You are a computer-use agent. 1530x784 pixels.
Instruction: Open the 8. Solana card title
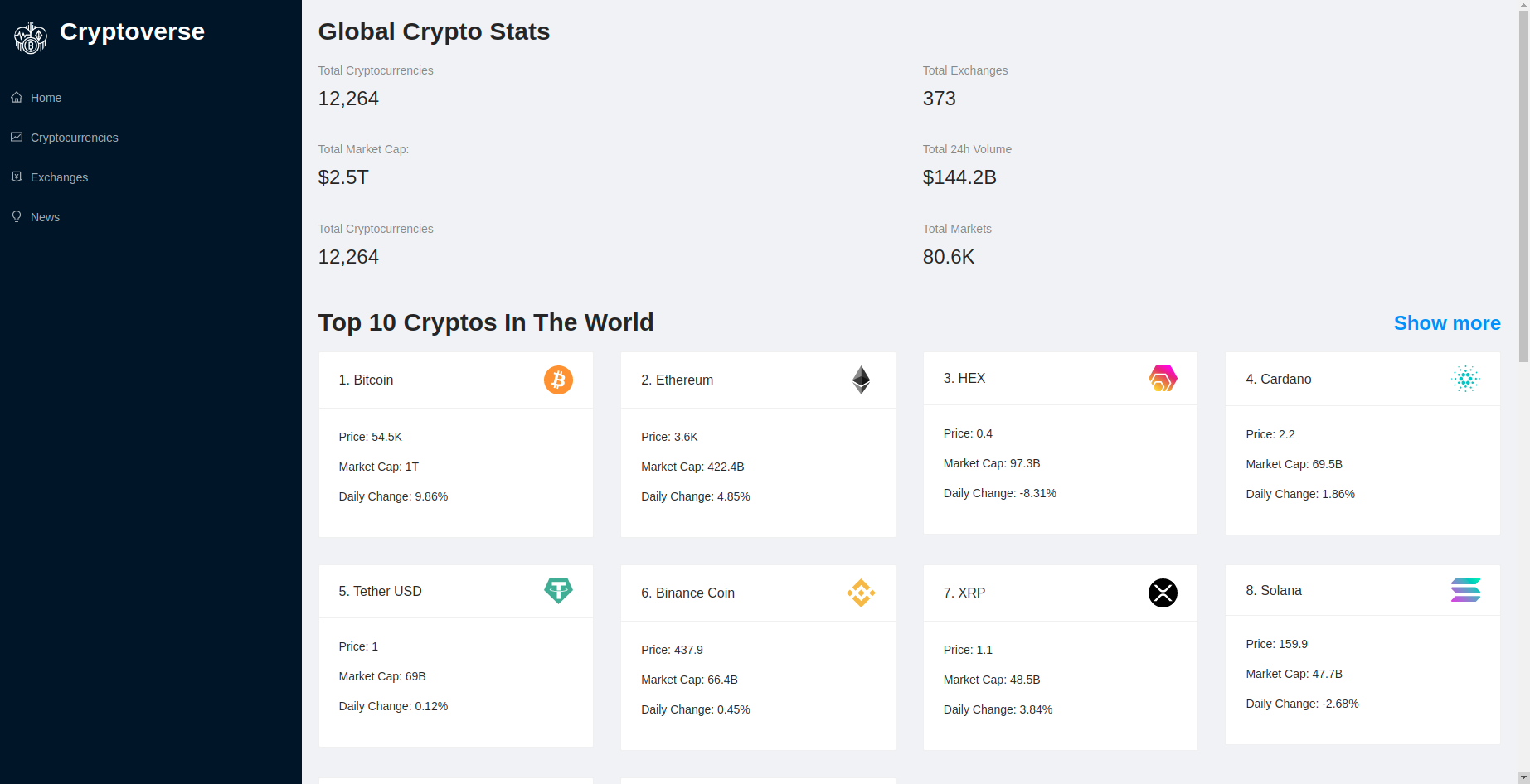[1274, 590]
